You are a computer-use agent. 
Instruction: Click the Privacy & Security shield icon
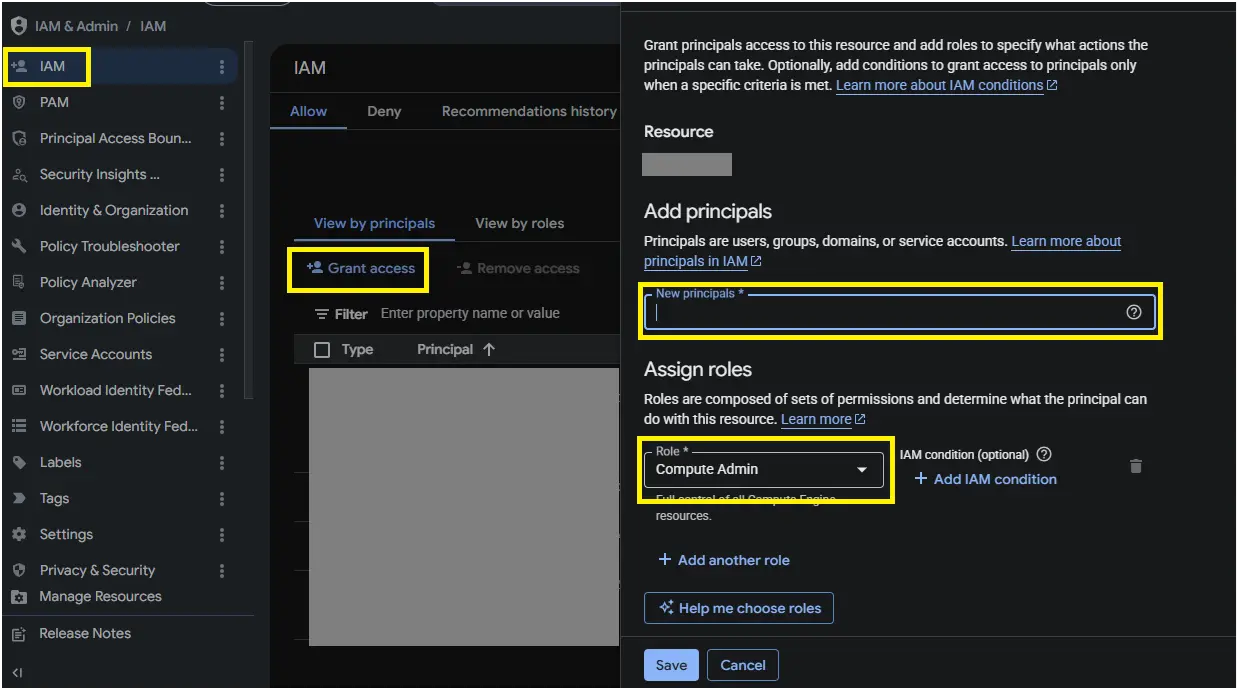18,570
